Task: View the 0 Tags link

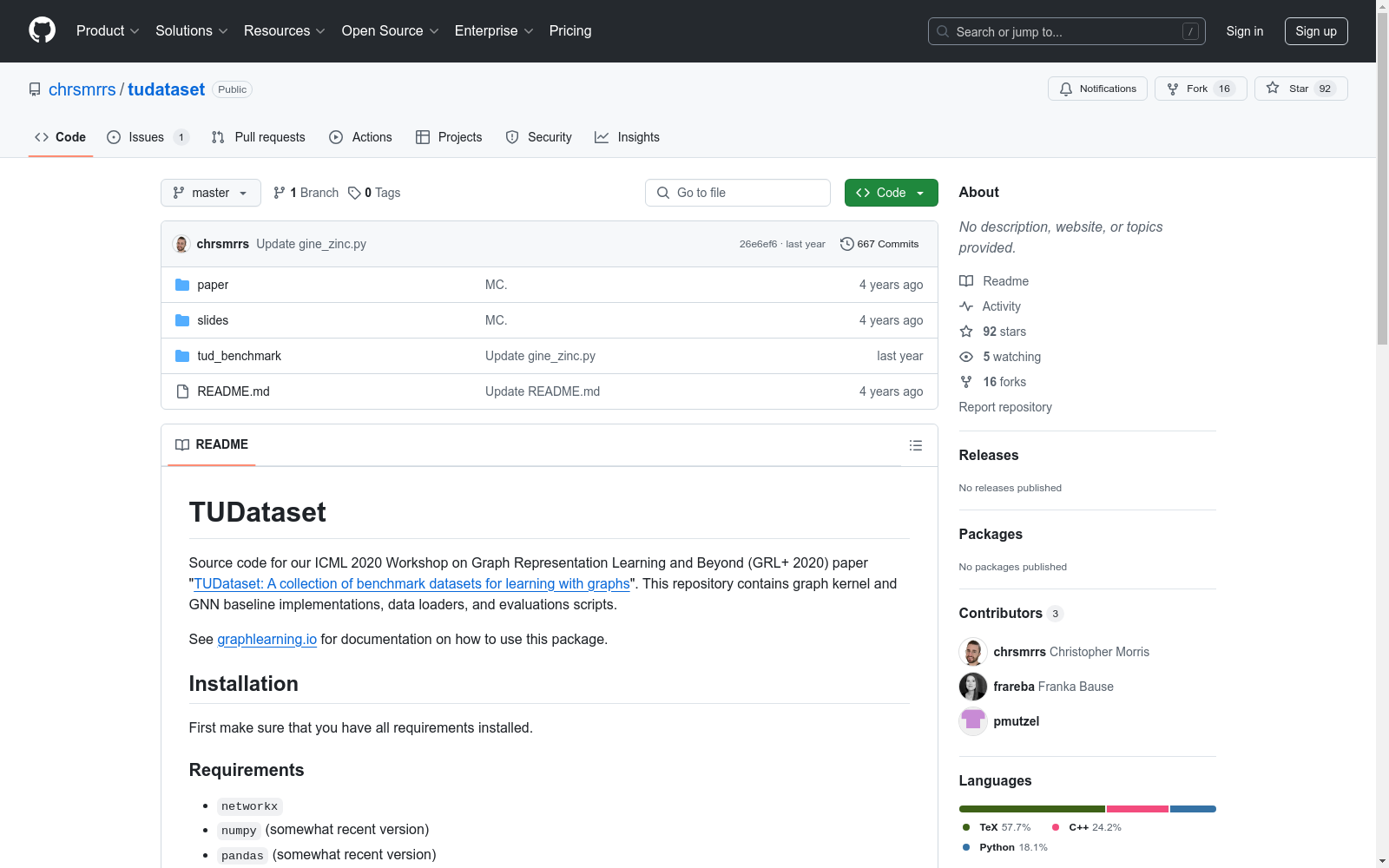Action: pos(374,193)
